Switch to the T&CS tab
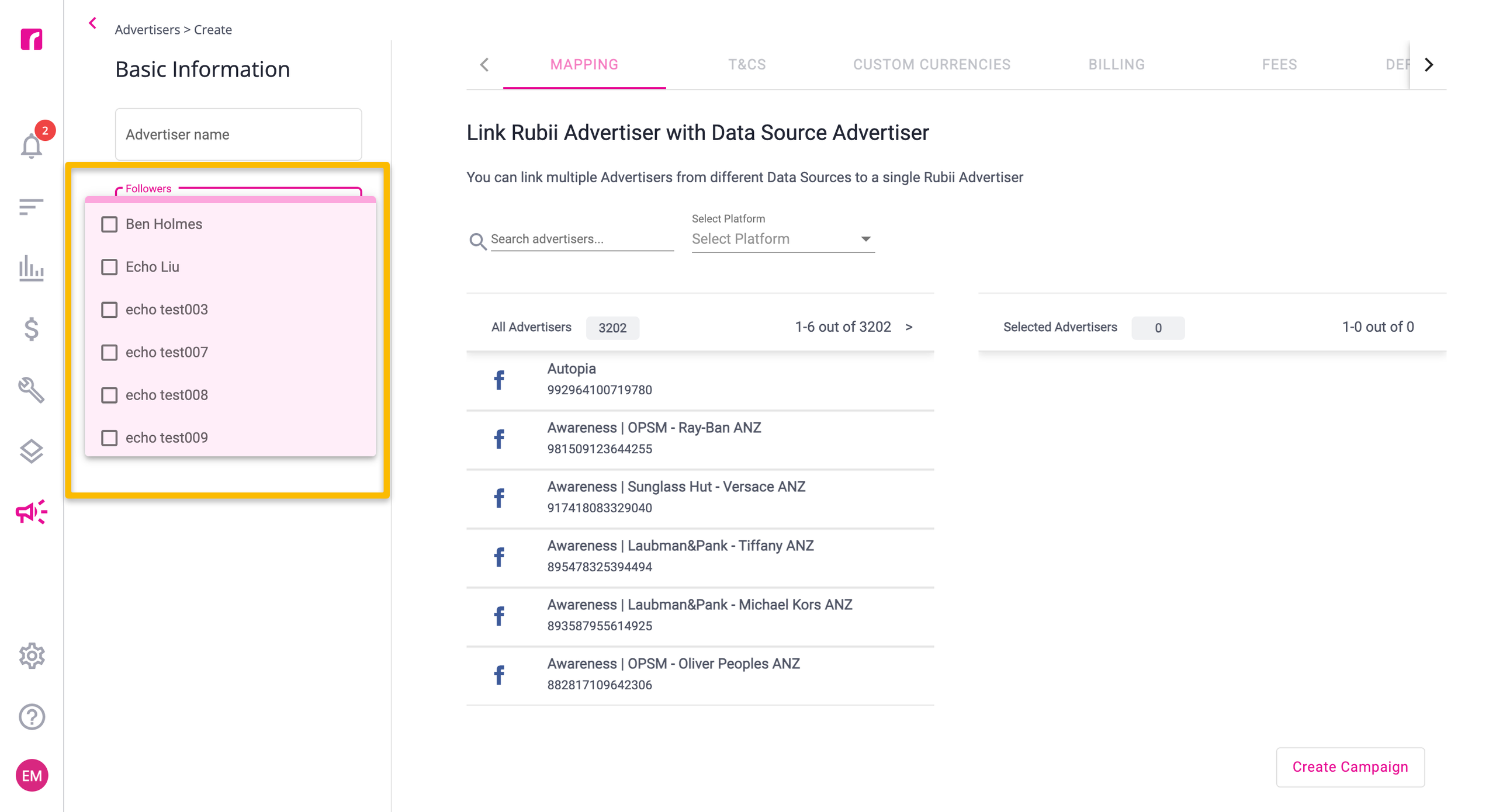The image size is (1496, 812). [747, 64]
